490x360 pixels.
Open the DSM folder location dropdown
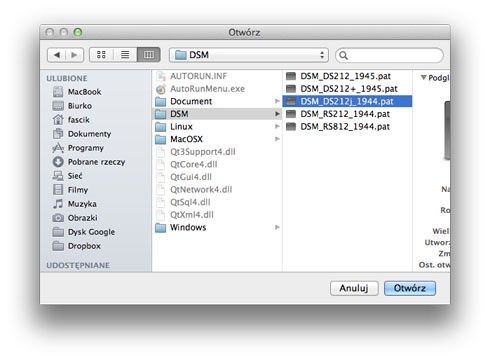coord(249,55)
